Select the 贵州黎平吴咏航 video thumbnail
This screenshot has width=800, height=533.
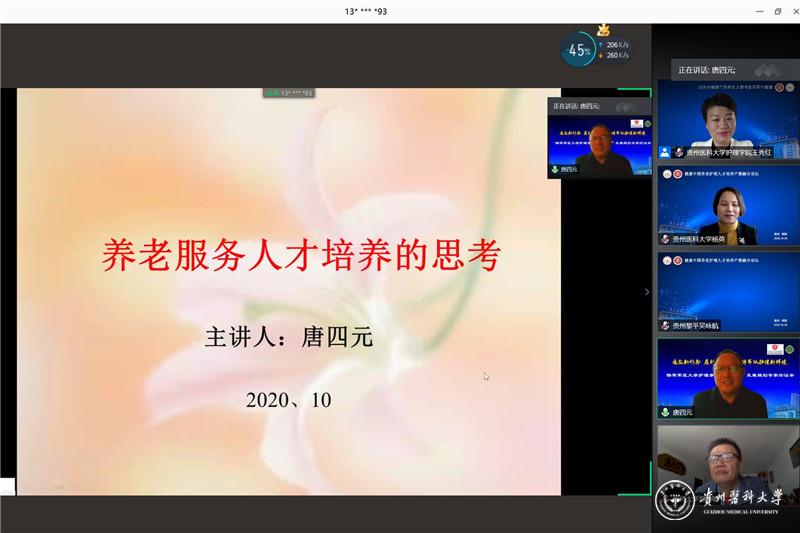click(726, 291)
